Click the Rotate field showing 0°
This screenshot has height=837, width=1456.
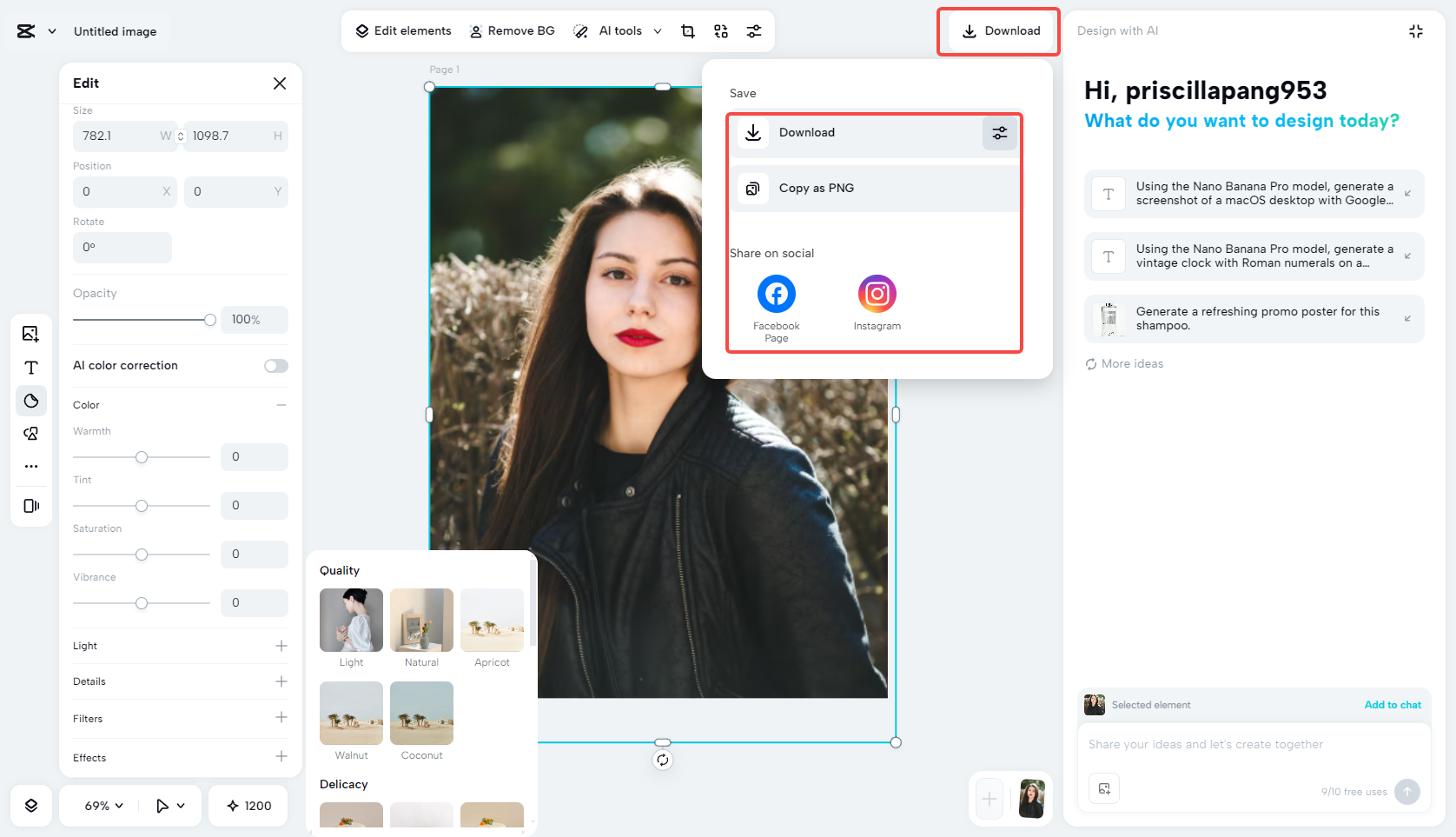point(122,248)
